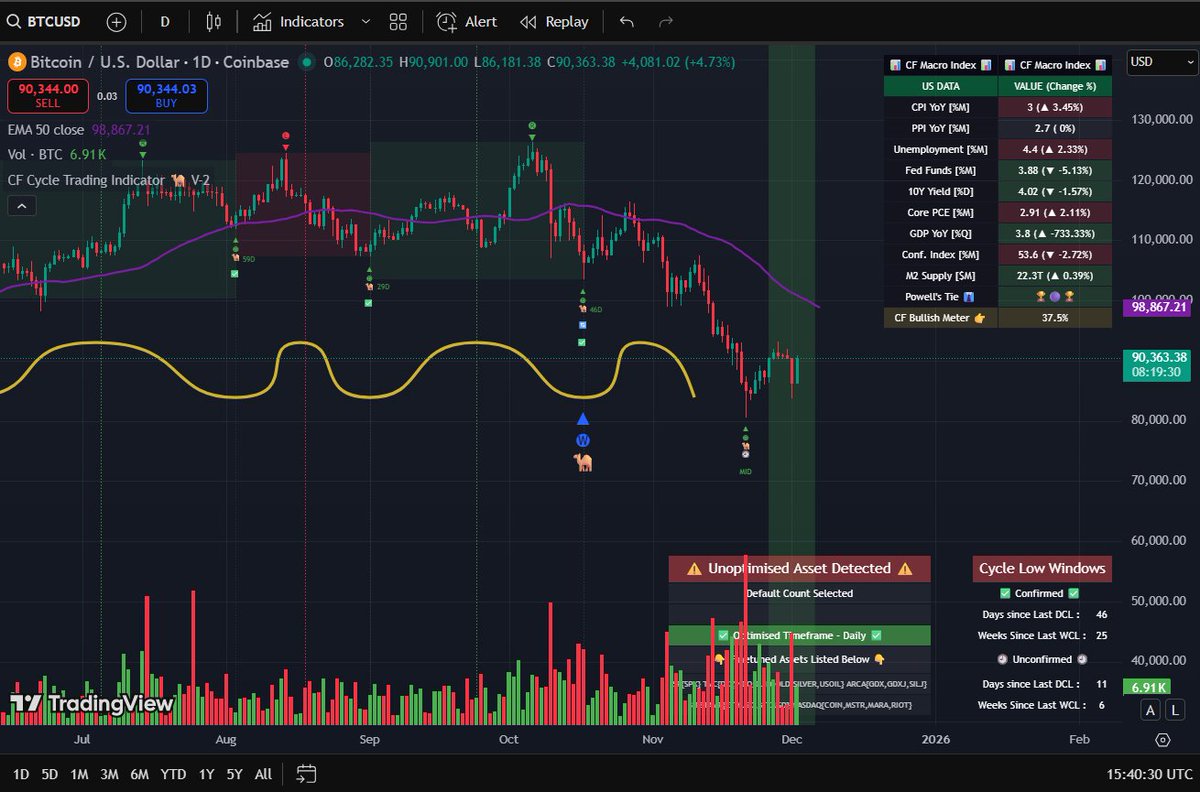Viewport: 1200px width, 792px height.
Task: Select the All date range
Action: coord(263,774)
